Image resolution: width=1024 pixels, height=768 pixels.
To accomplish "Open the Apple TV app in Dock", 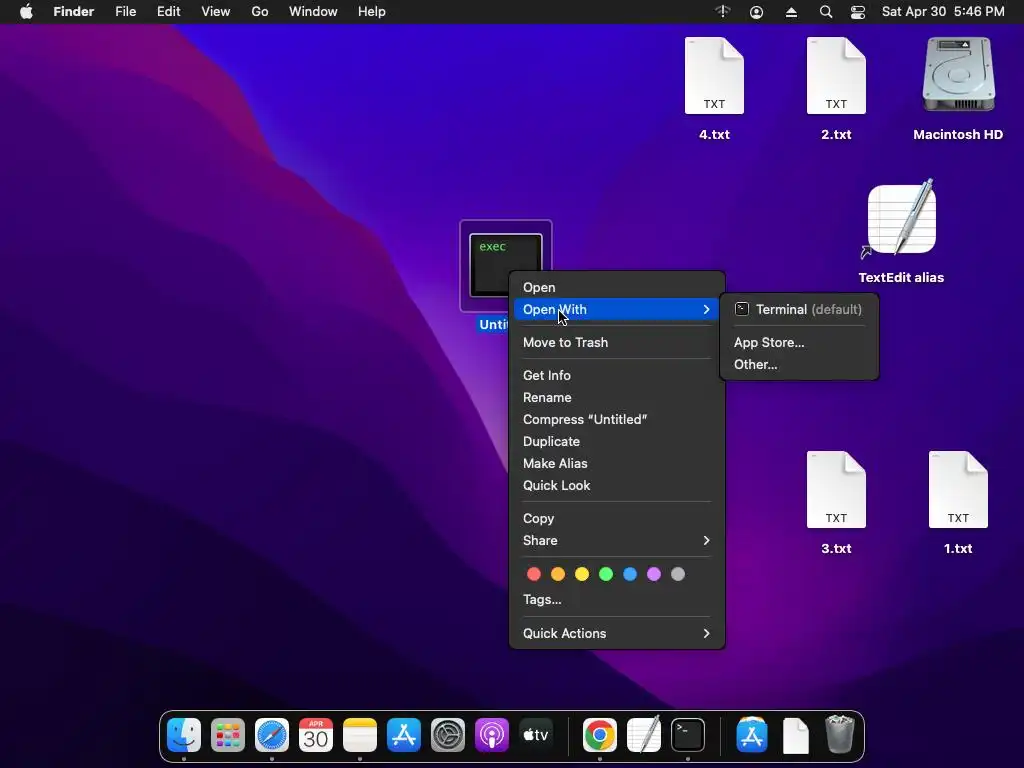I will 536,735.
